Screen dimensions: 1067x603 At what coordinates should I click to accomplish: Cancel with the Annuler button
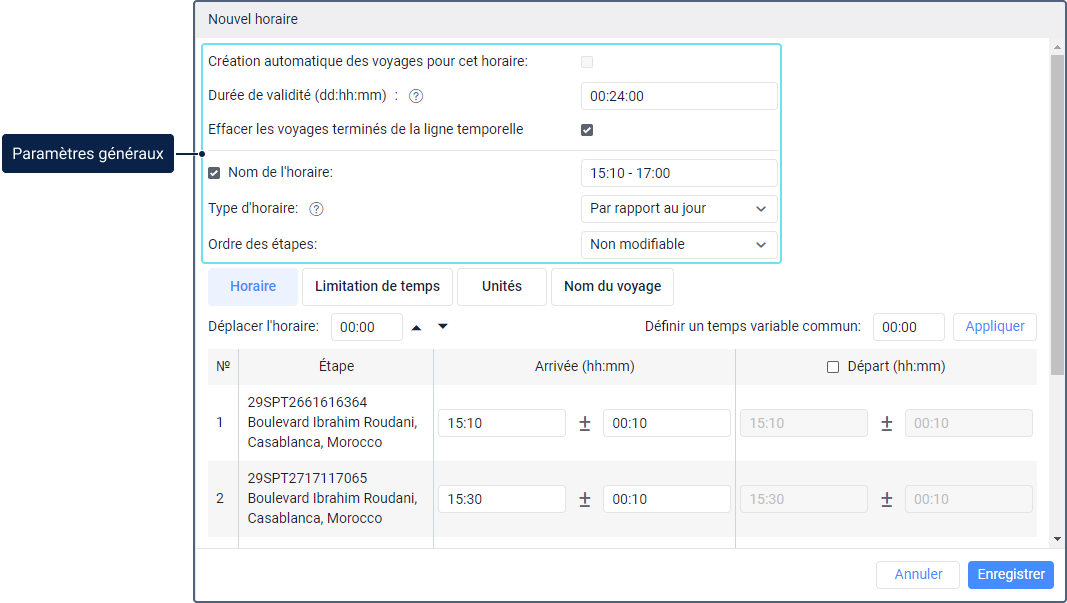pyautogui.click(x=918, y=574)
